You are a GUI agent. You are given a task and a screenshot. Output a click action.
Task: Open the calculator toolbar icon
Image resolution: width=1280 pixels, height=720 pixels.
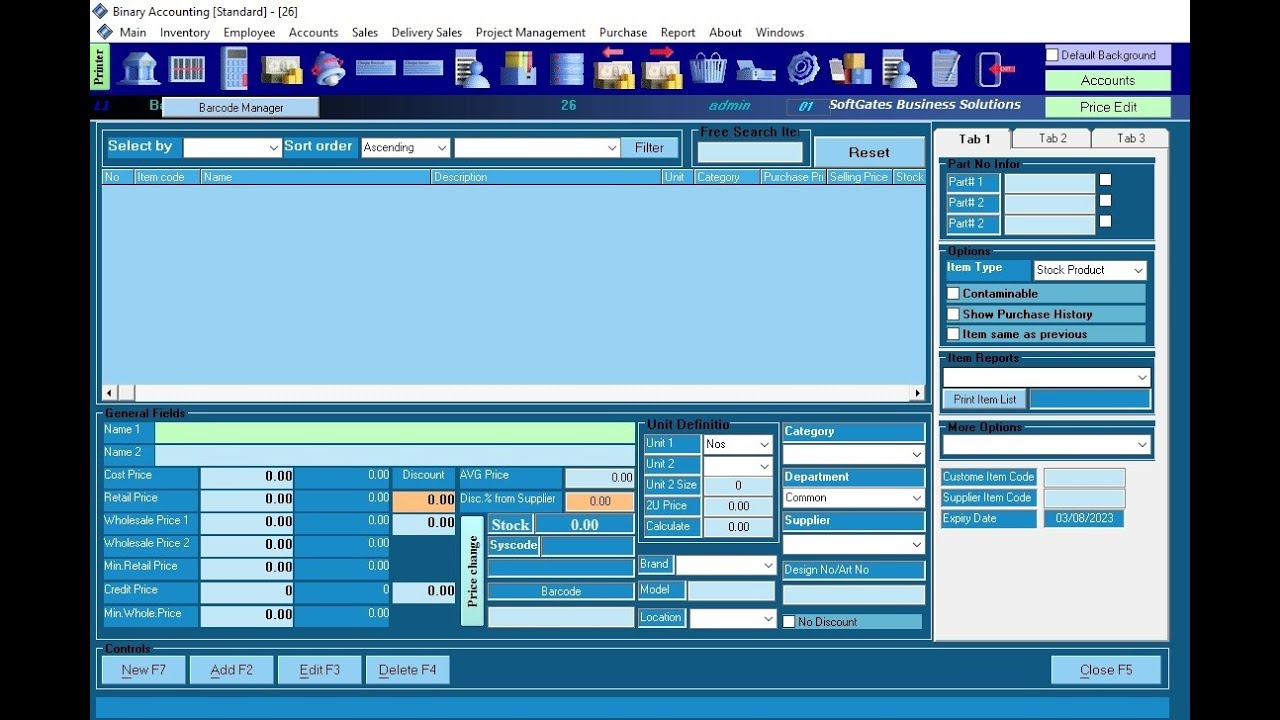pos(235,68)
